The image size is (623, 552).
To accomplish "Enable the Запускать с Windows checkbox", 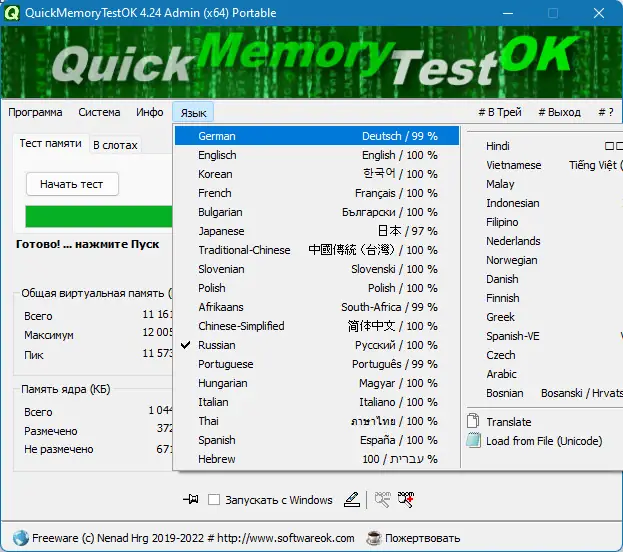I will click(214, 500).
